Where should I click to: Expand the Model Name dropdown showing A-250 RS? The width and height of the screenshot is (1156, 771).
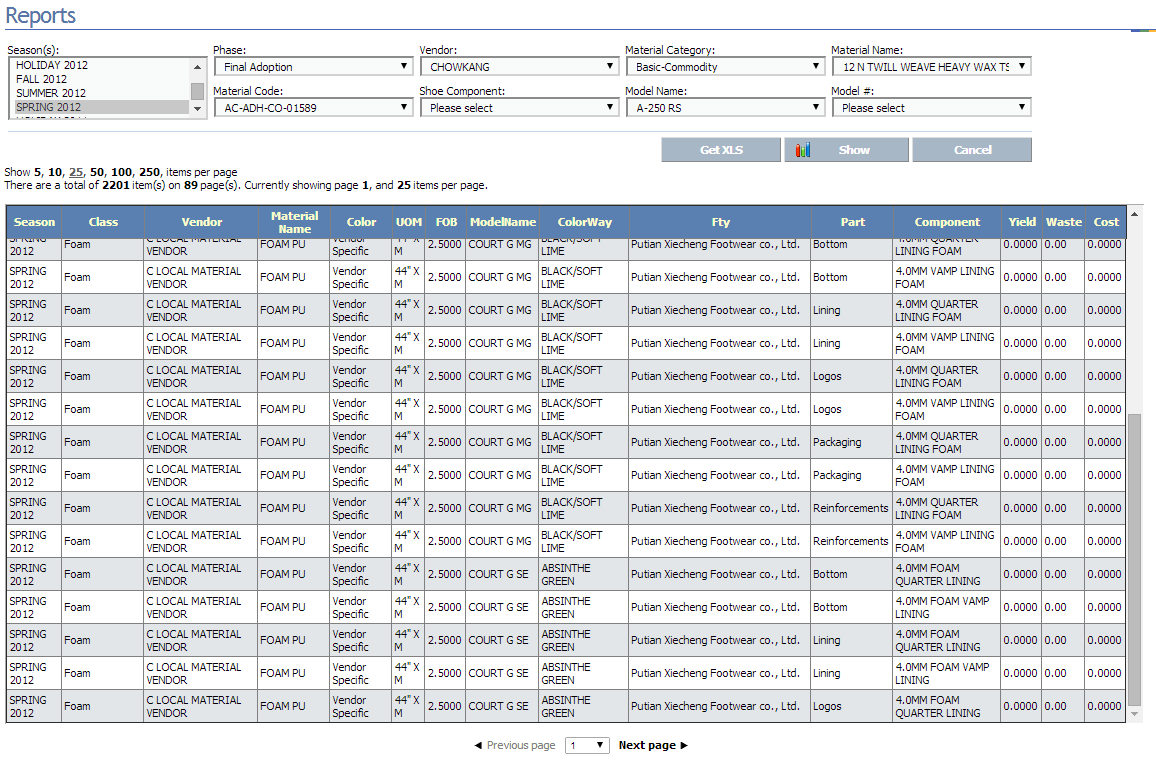[x=725, y=108]
